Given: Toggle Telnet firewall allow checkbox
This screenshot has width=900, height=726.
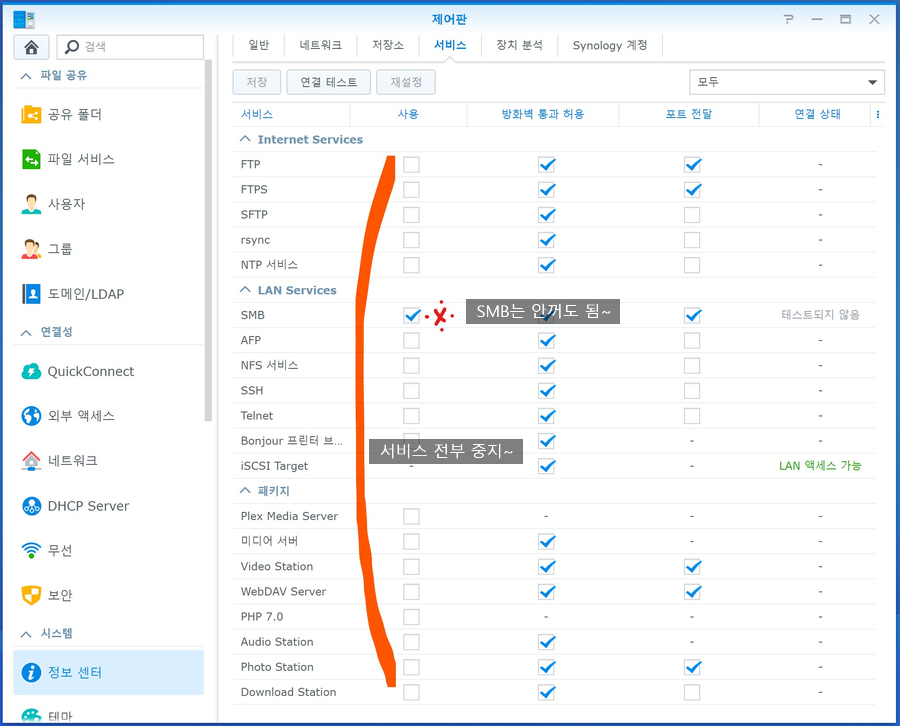Looking at the screenshot, I should (x=546, y=416).
